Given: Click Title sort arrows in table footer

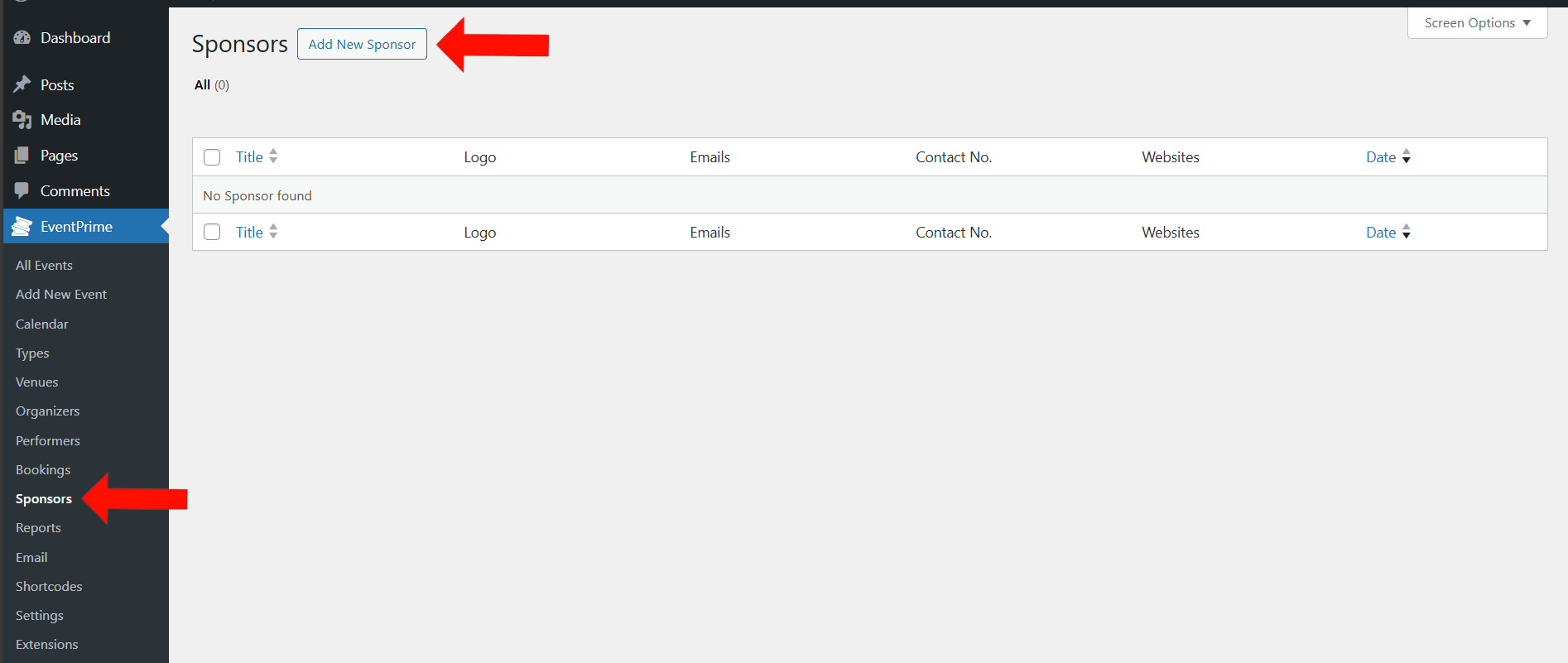Looking at the screenshot, I should click(273, 232).
